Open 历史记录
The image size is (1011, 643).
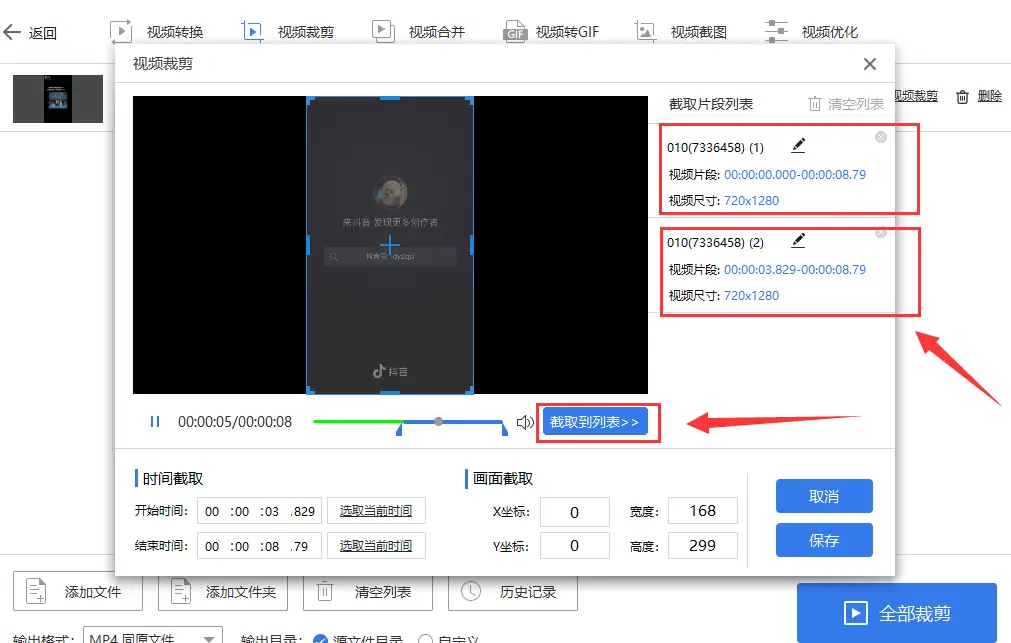point(513,592)
